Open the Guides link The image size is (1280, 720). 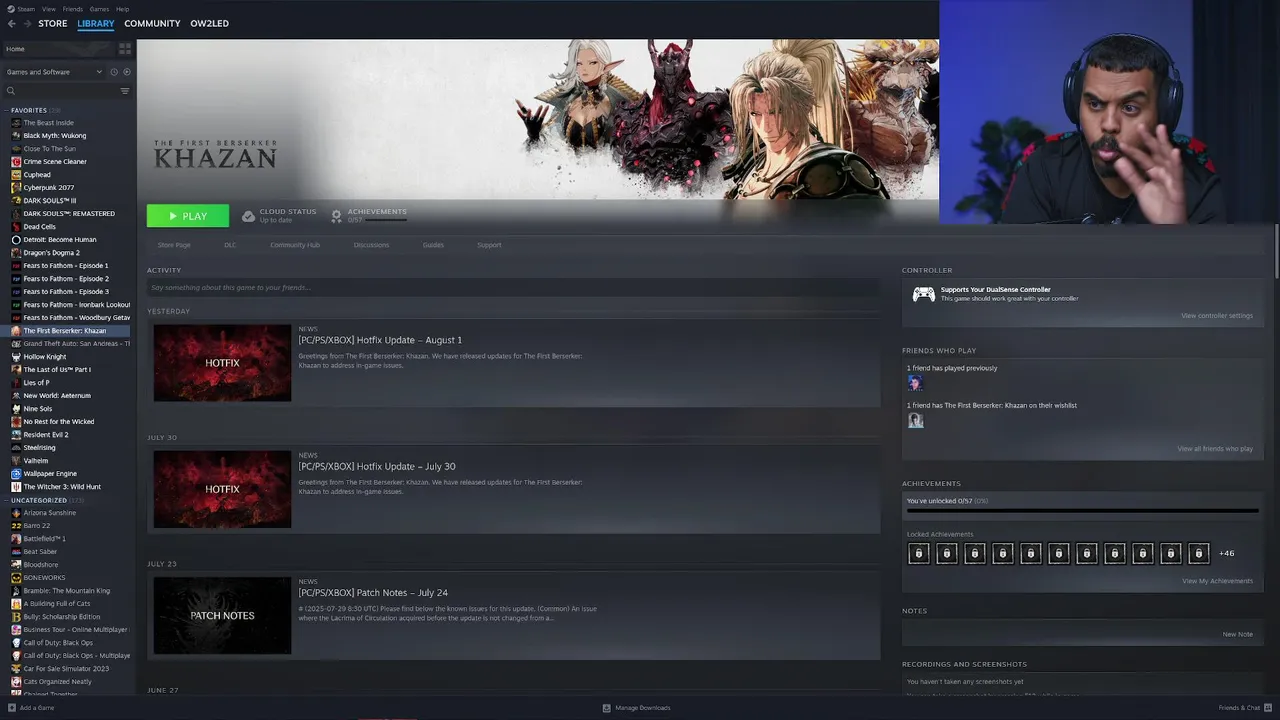tap(433, 245)
